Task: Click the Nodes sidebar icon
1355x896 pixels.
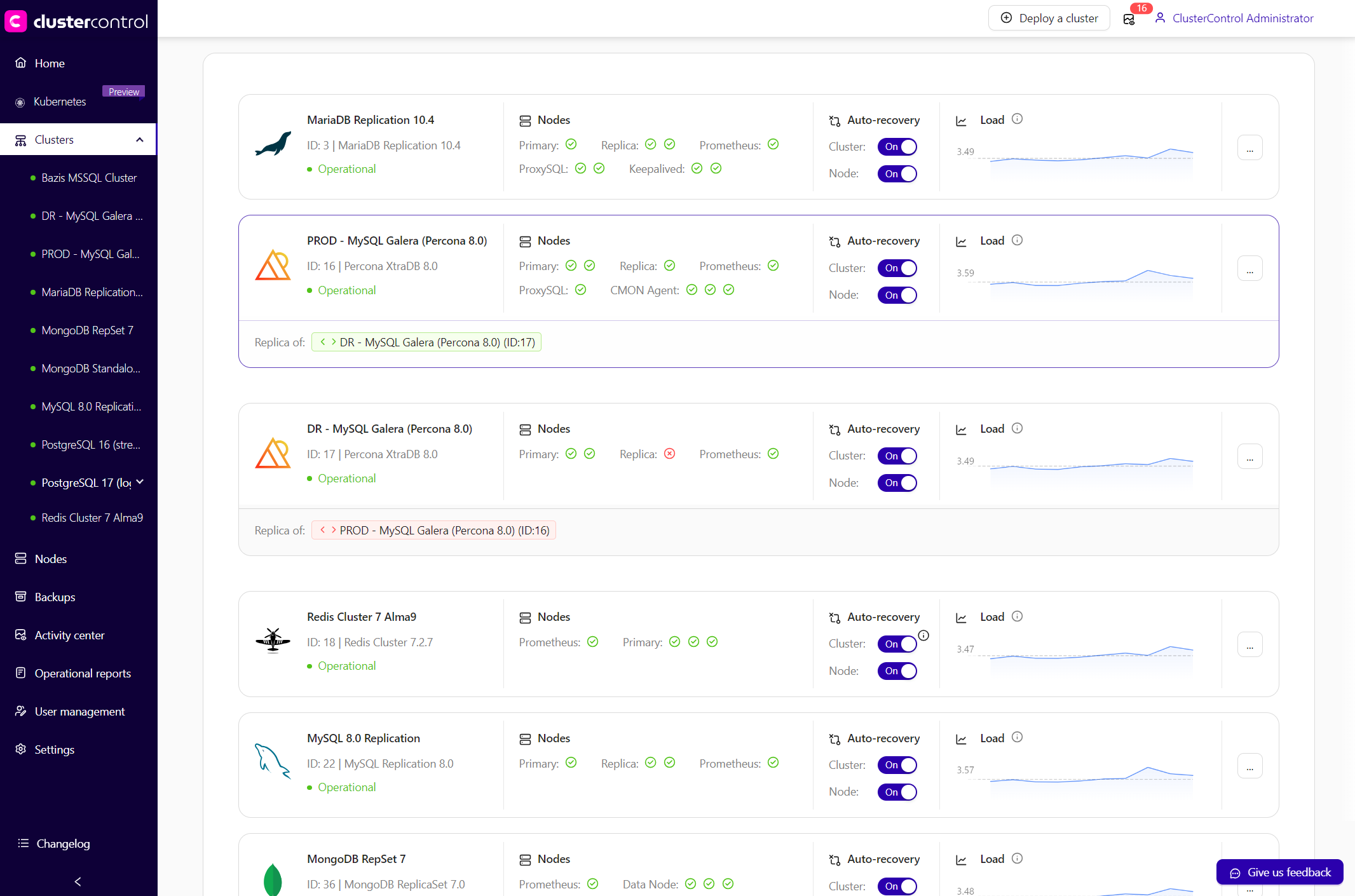Action: (20, 559)
